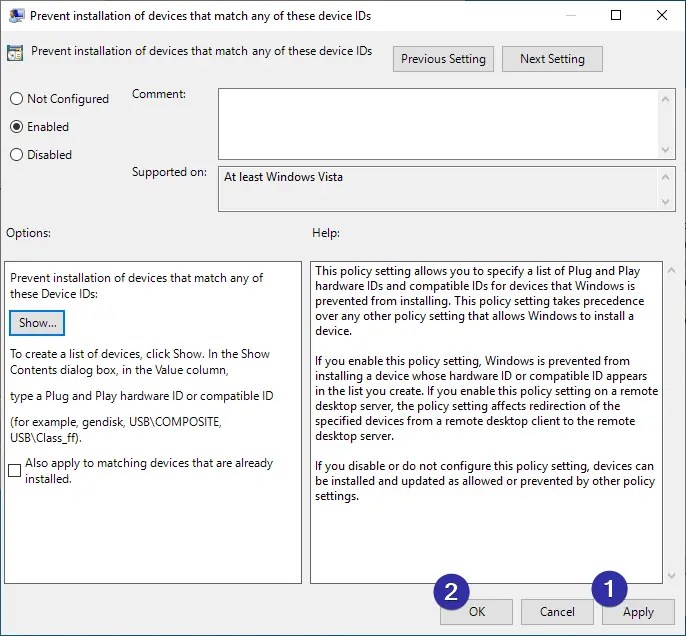
Task: Click the 'At least Windows Vista' text
Action: [283, 177]
